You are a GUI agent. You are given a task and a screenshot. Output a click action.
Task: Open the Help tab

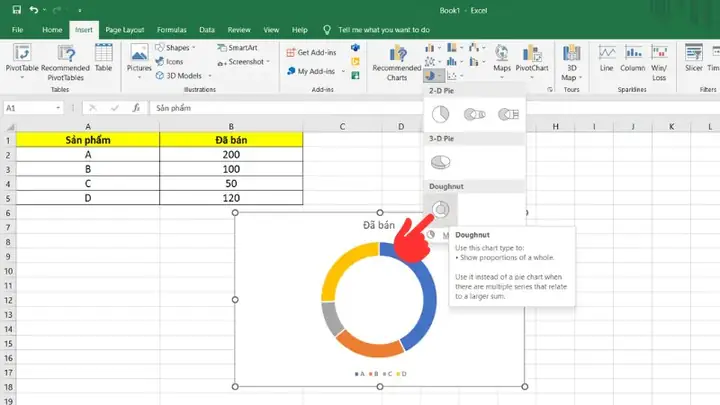pos(299,30)
